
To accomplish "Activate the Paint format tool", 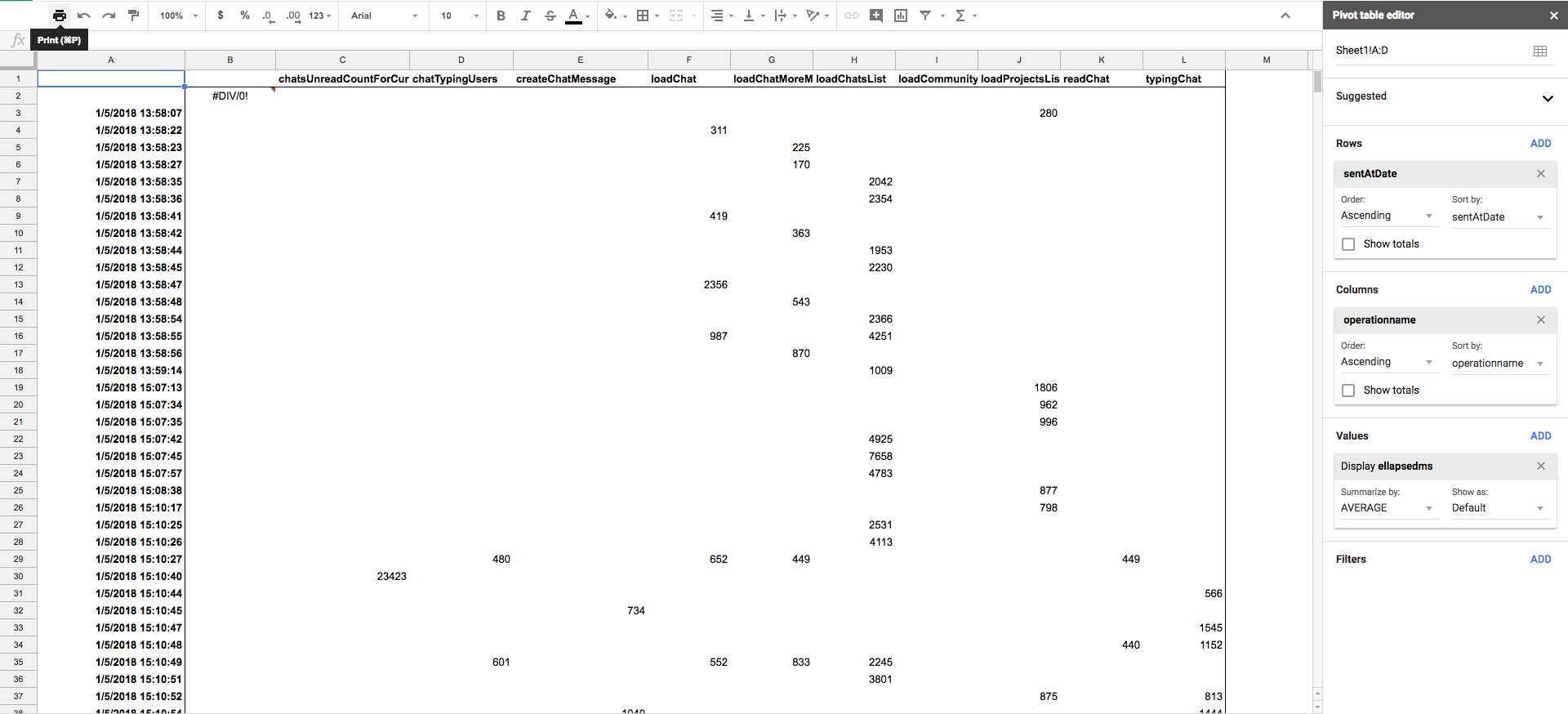I will (x=133, y=16).
